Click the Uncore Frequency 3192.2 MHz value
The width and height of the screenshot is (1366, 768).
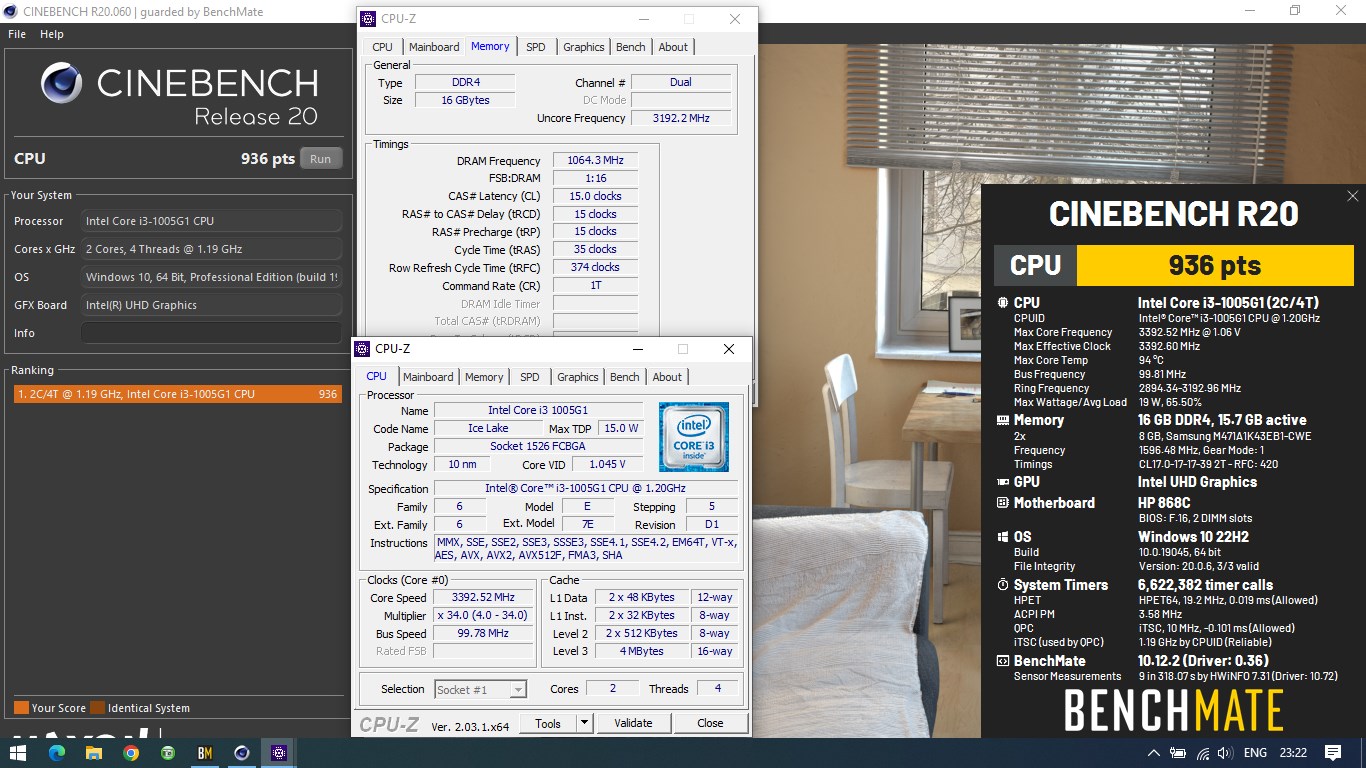pyautogui.click(x=681, y=118)
